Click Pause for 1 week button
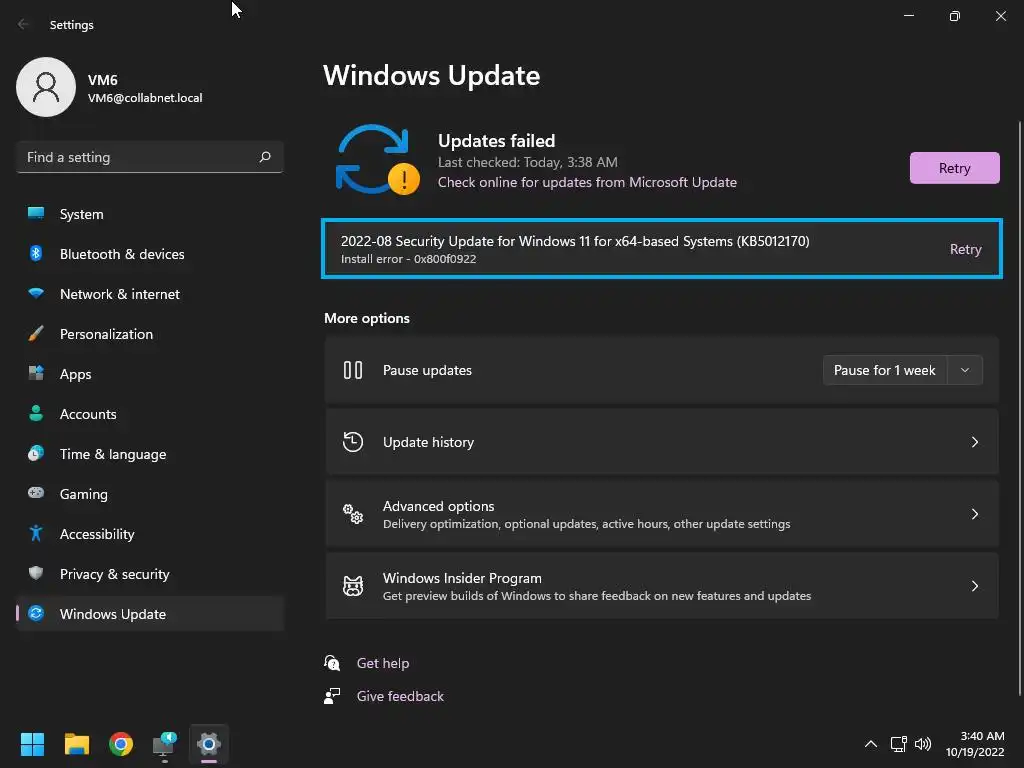Screen dimensions: 1024x768 coord(884,370)
